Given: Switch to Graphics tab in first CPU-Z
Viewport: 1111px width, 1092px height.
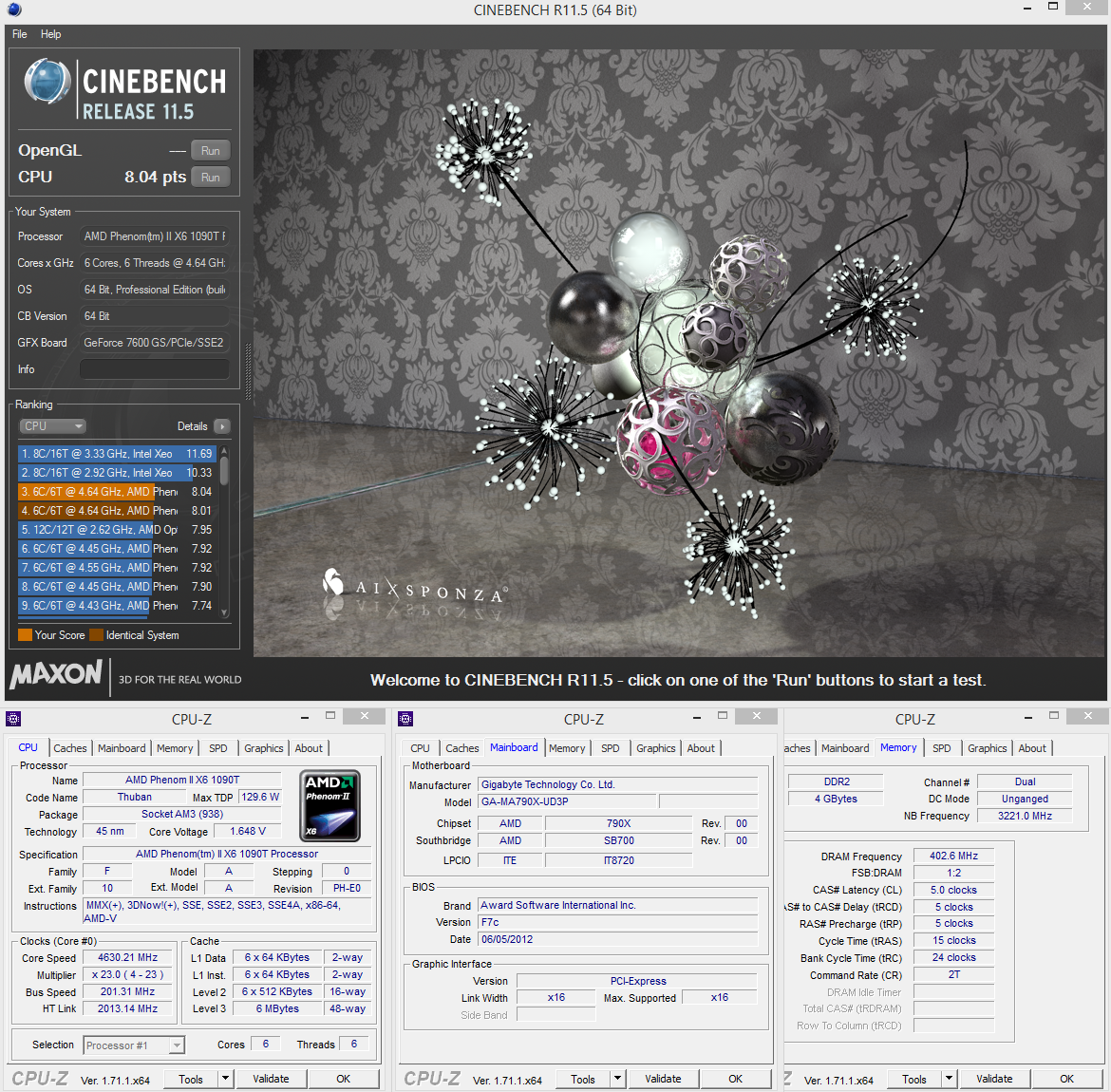Looking at the screenshot, I should [264, 748].
